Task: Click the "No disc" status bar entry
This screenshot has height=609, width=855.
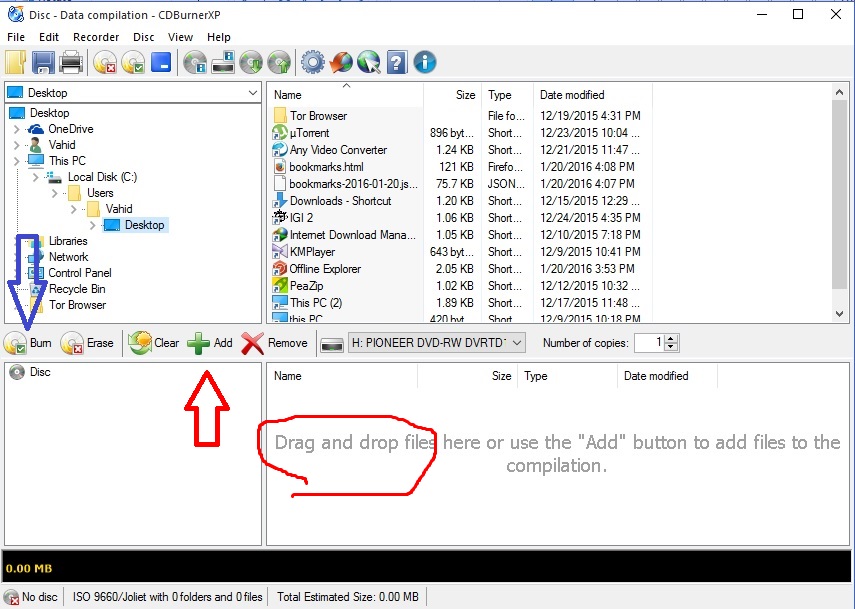Action: (33, 597)
